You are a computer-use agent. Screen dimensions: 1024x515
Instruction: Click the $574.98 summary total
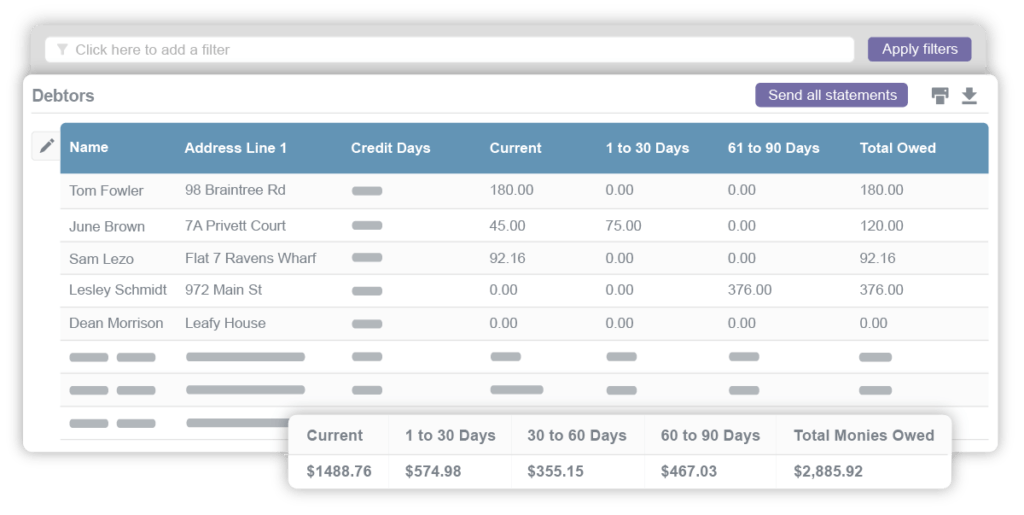click(433, 471)
